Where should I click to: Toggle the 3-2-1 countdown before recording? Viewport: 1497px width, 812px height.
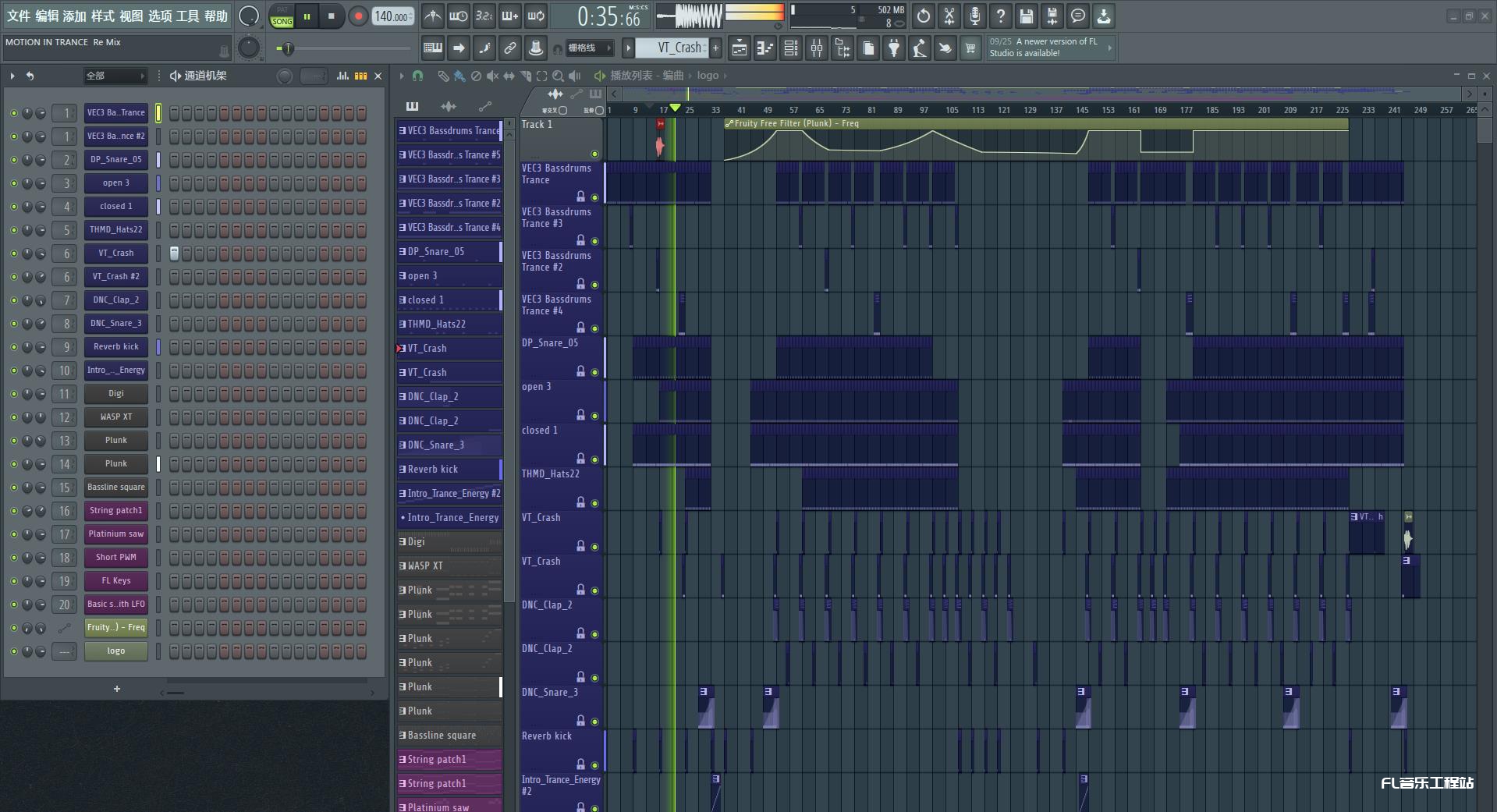[484, 16]
